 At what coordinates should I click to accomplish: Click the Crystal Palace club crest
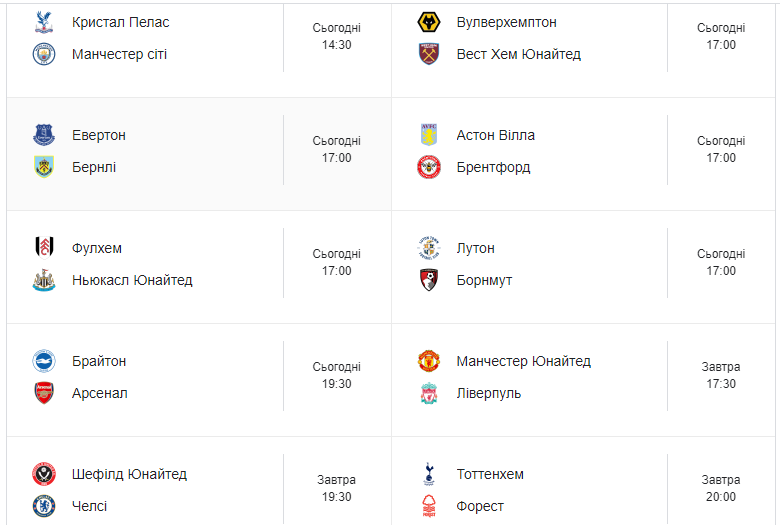click(44, 22)
